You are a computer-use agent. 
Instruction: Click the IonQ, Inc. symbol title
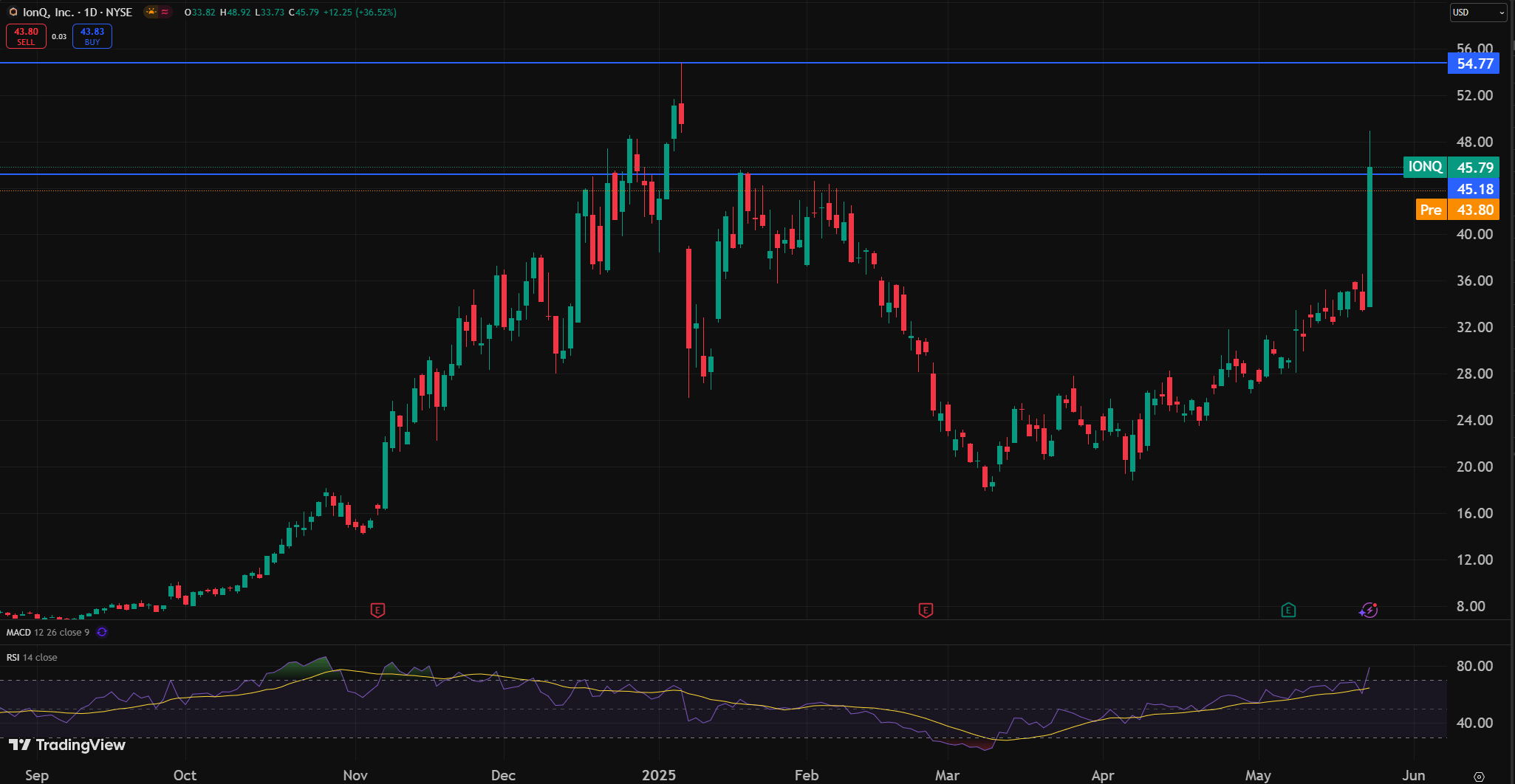pos(49,12)
